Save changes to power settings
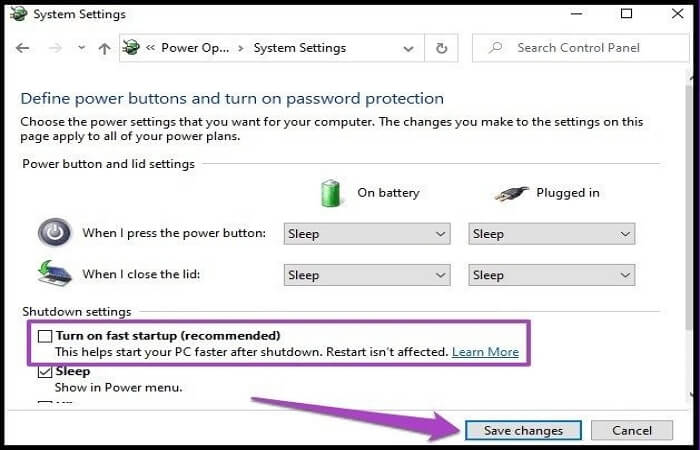 coord(523,430)
